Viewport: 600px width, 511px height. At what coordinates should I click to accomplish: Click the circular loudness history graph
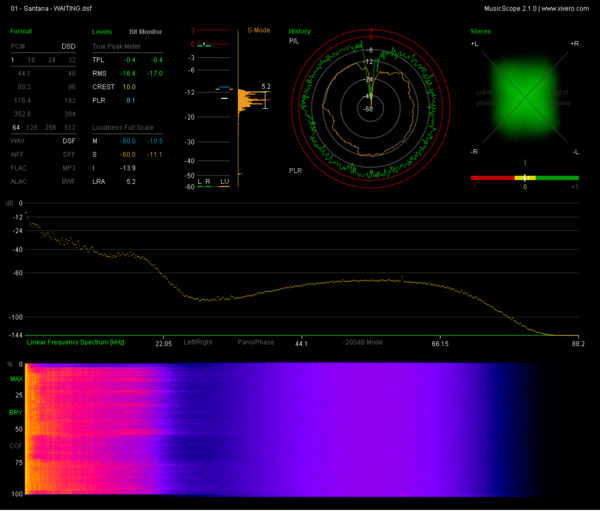tap(370, 109)
